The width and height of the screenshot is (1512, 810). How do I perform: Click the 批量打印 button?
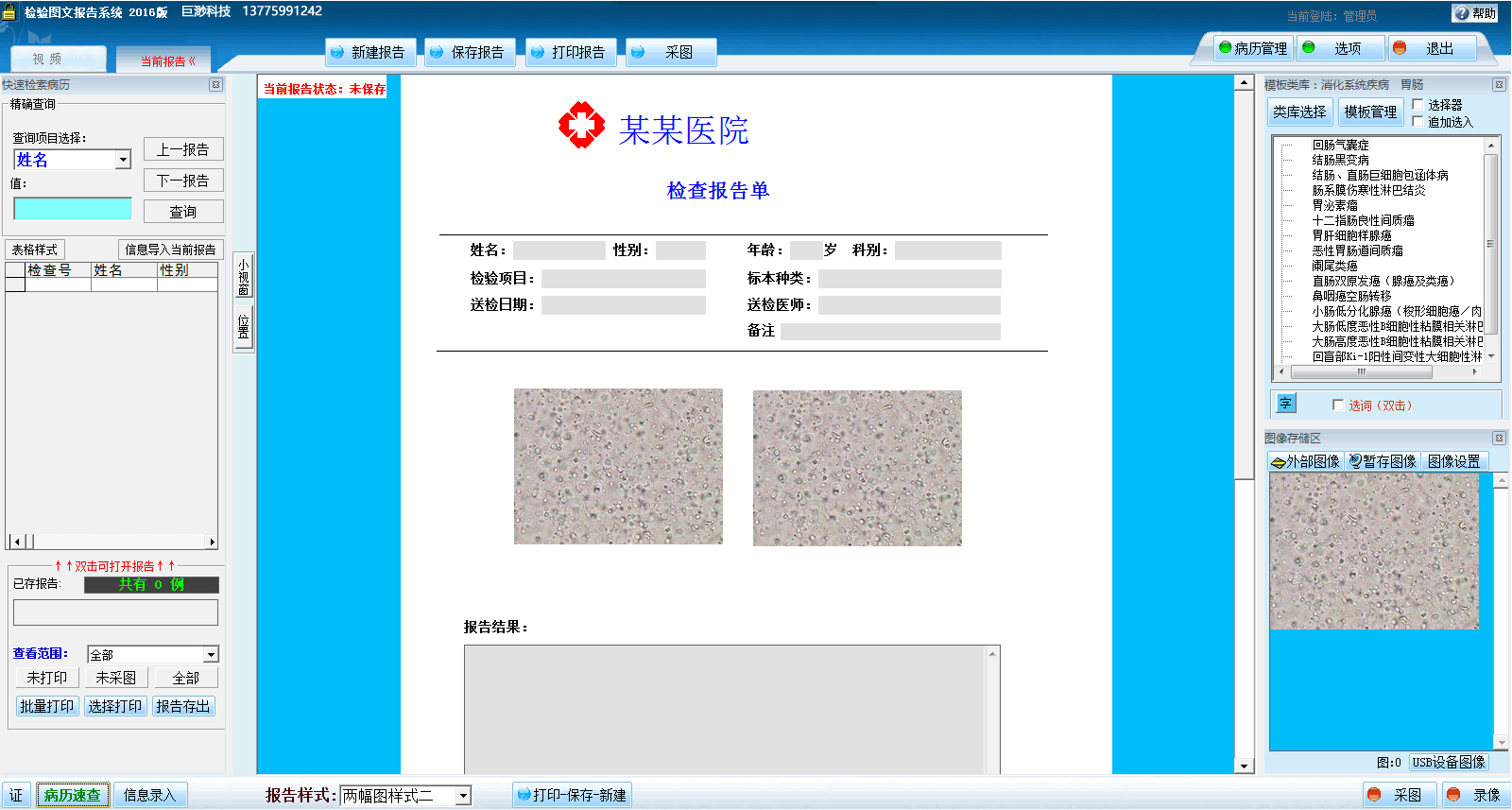pos(46,706)
